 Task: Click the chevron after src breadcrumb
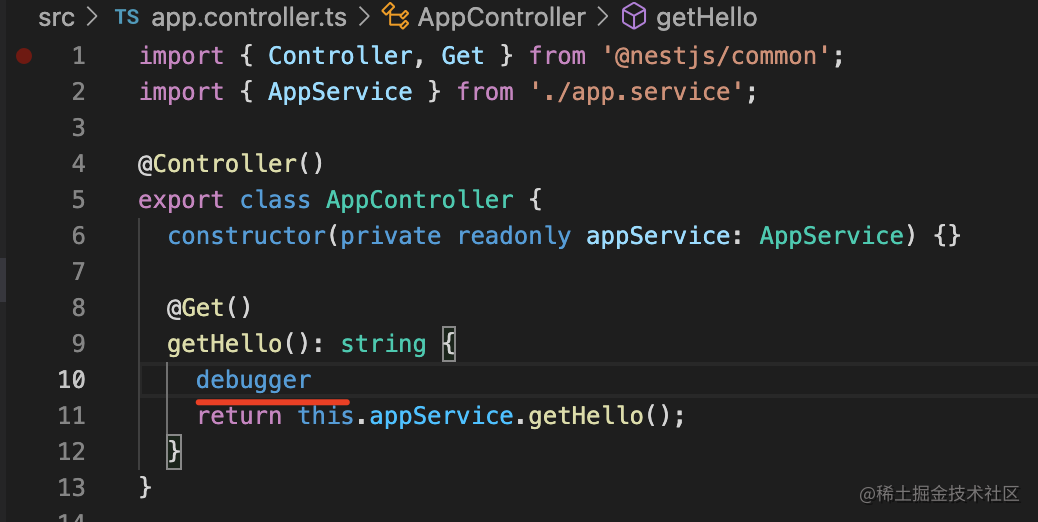(x=94, y=17)
